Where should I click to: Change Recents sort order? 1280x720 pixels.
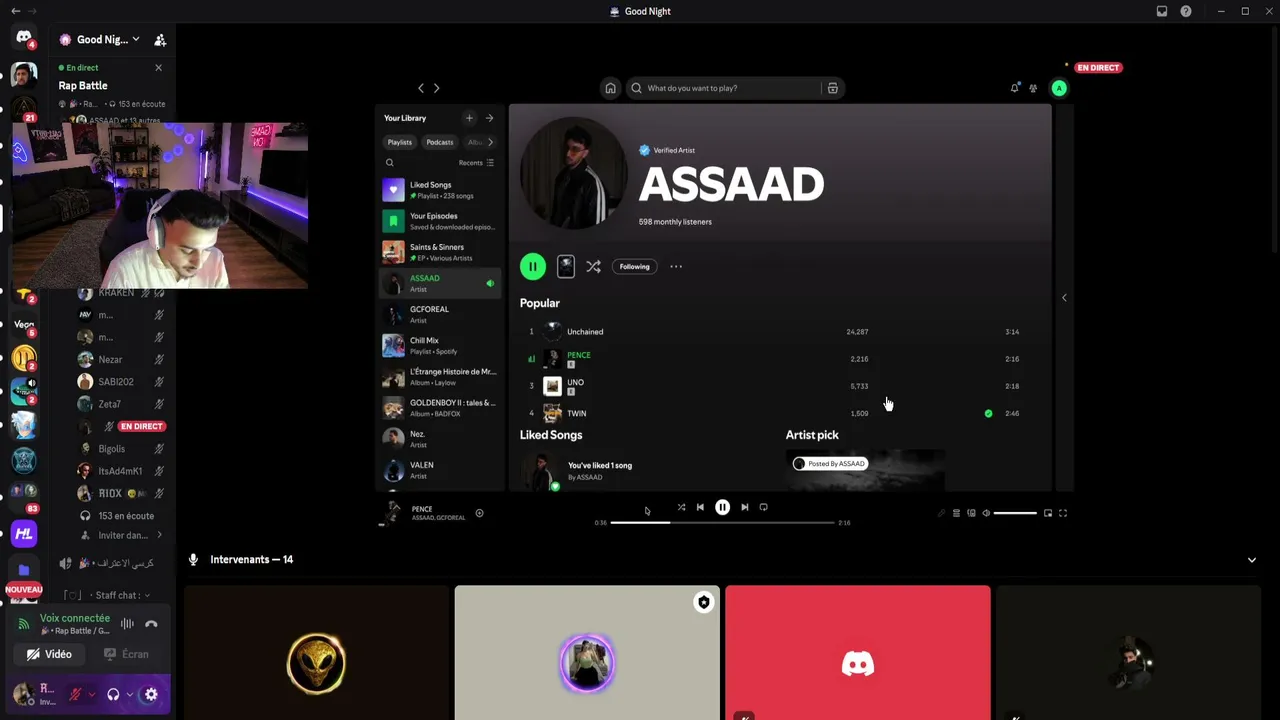(476, 163)
